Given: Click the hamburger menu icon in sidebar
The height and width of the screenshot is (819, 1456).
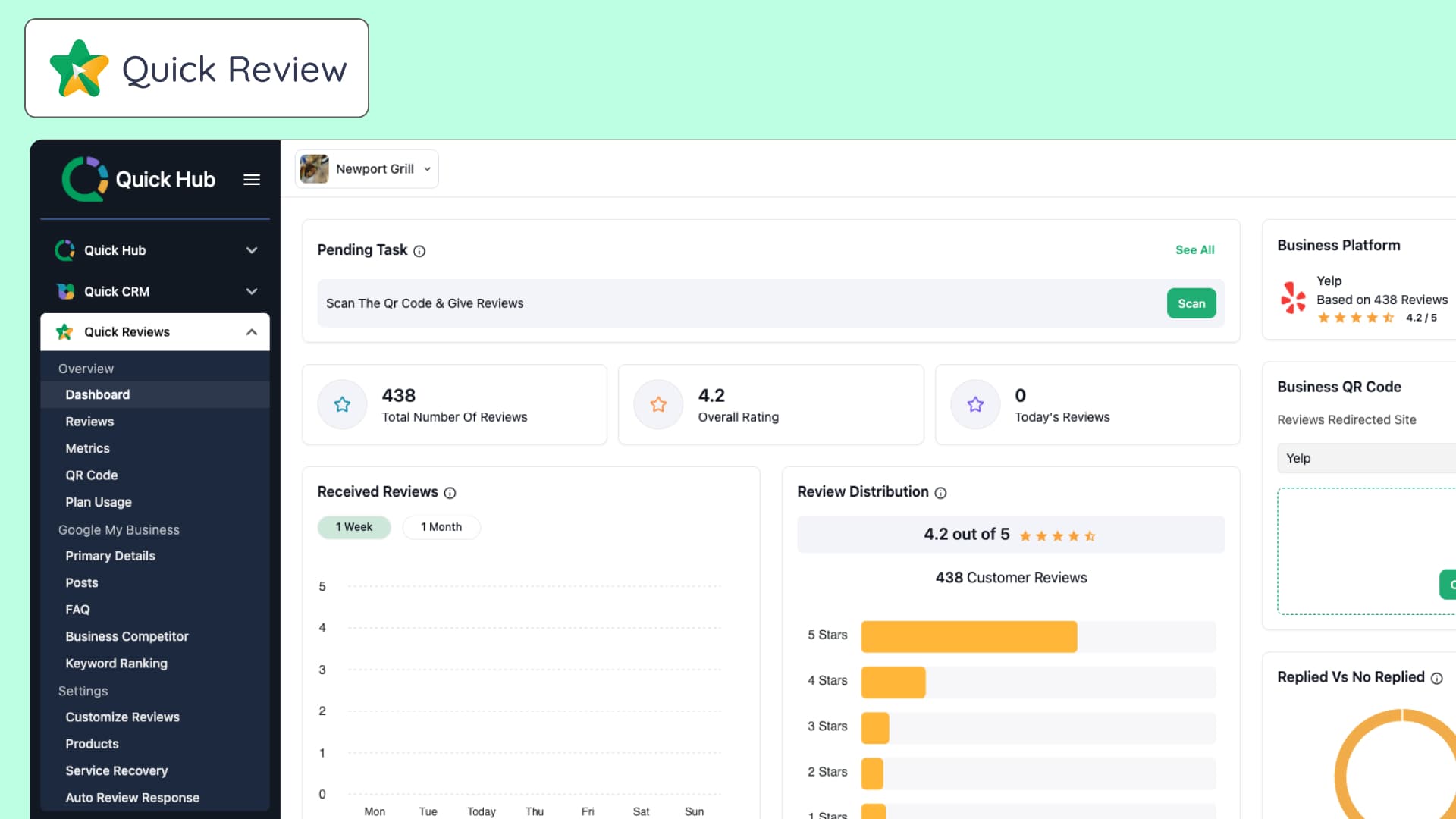Looking at the screenshot, I should tap(251, 179).
